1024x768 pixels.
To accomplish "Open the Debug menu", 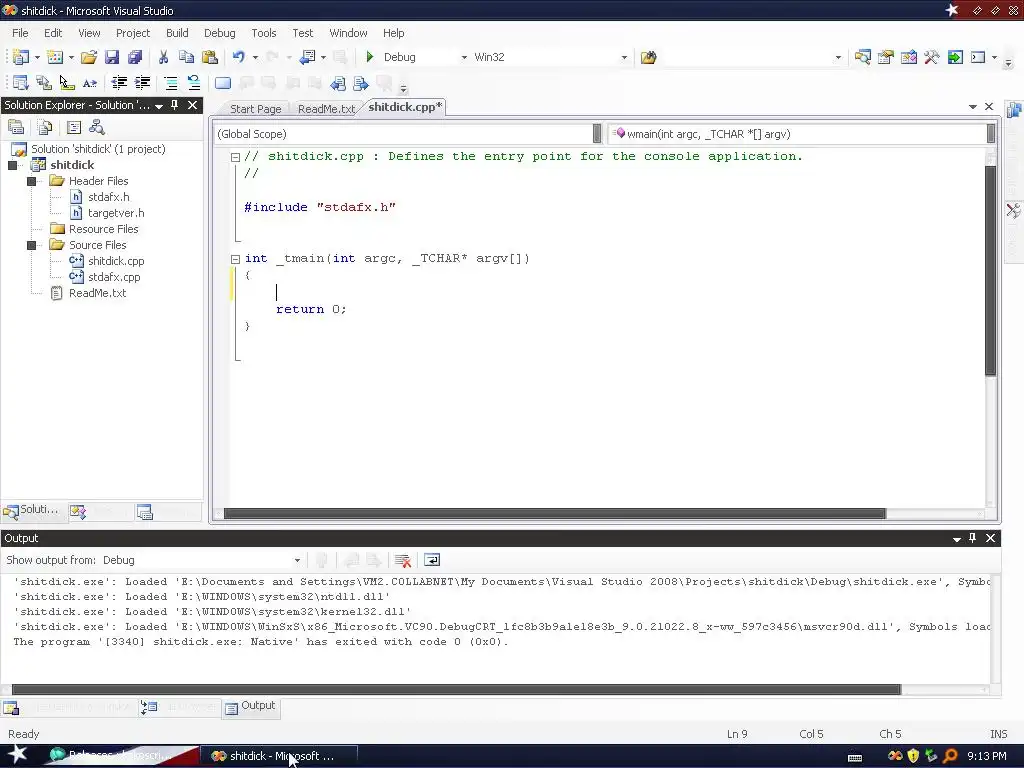I will click(x=219, y=33).
